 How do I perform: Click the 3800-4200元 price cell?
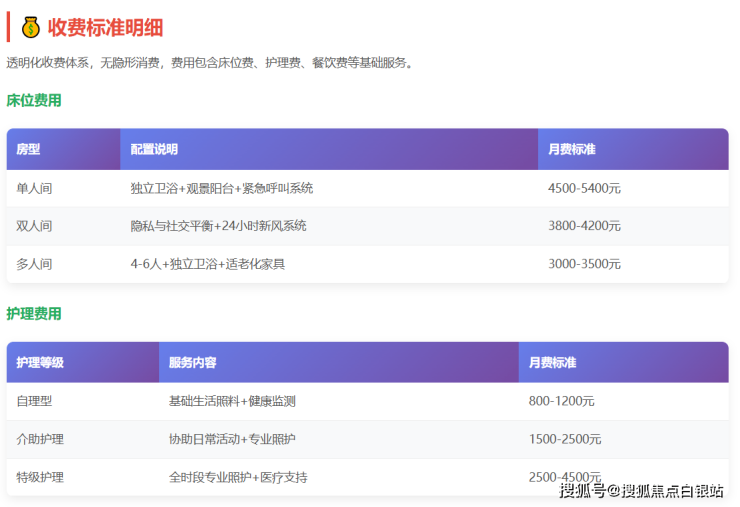pyautogui.click(x=584, y=226)
